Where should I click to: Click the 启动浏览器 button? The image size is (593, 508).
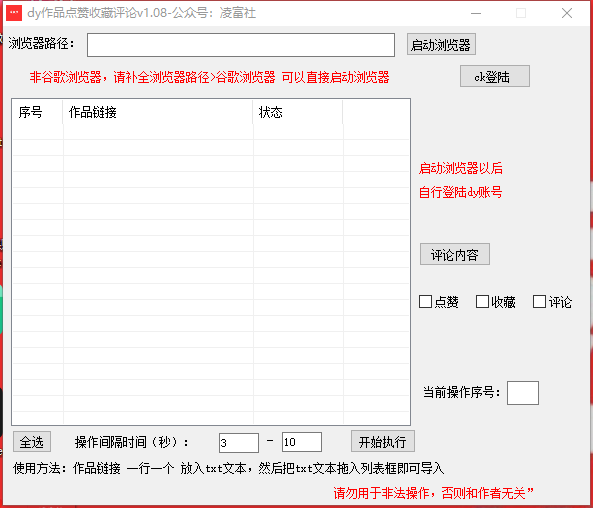pos(441,45)
